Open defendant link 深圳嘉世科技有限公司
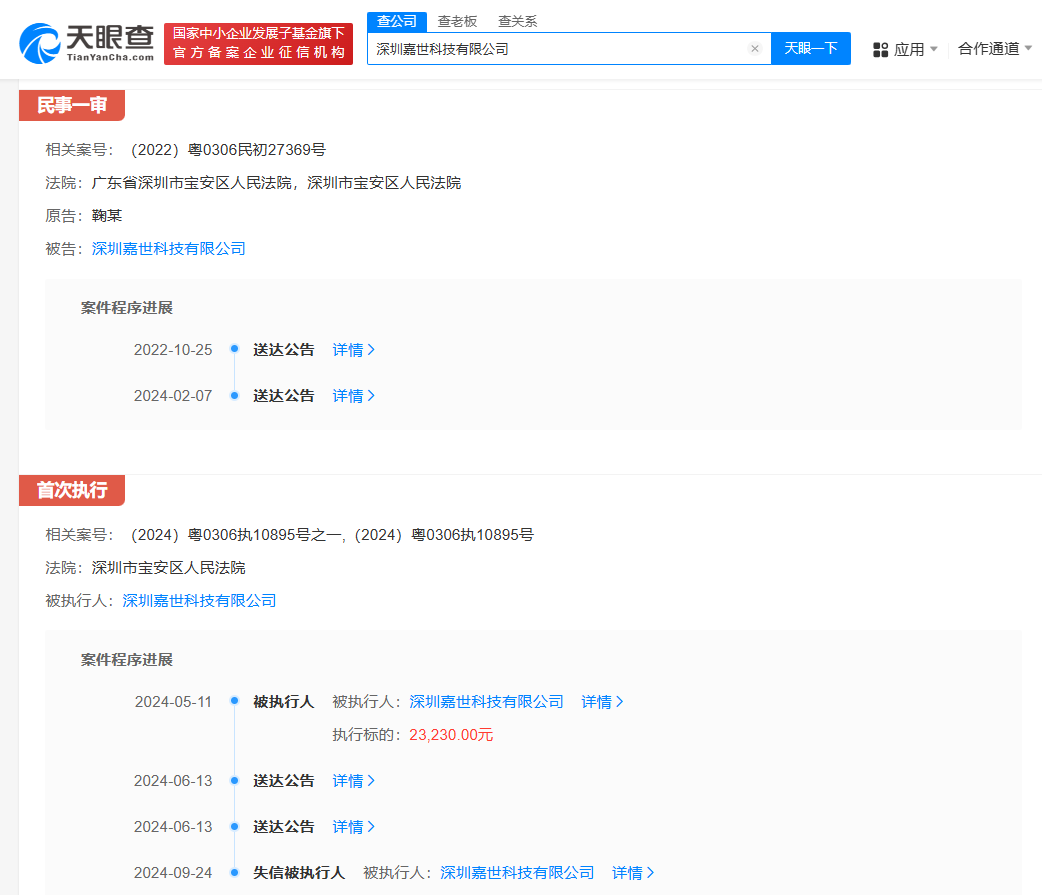The image size is (1042, 895). (169, 249)
